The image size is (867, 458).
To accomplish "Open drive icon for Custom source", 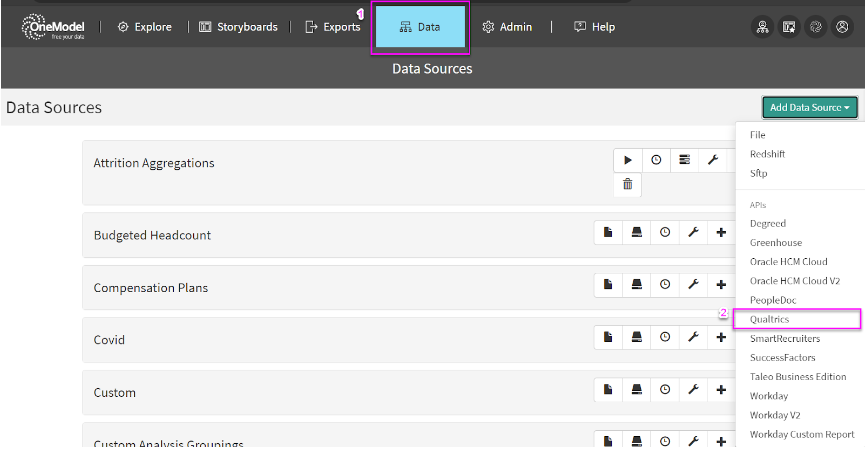I will click(637, 389).
